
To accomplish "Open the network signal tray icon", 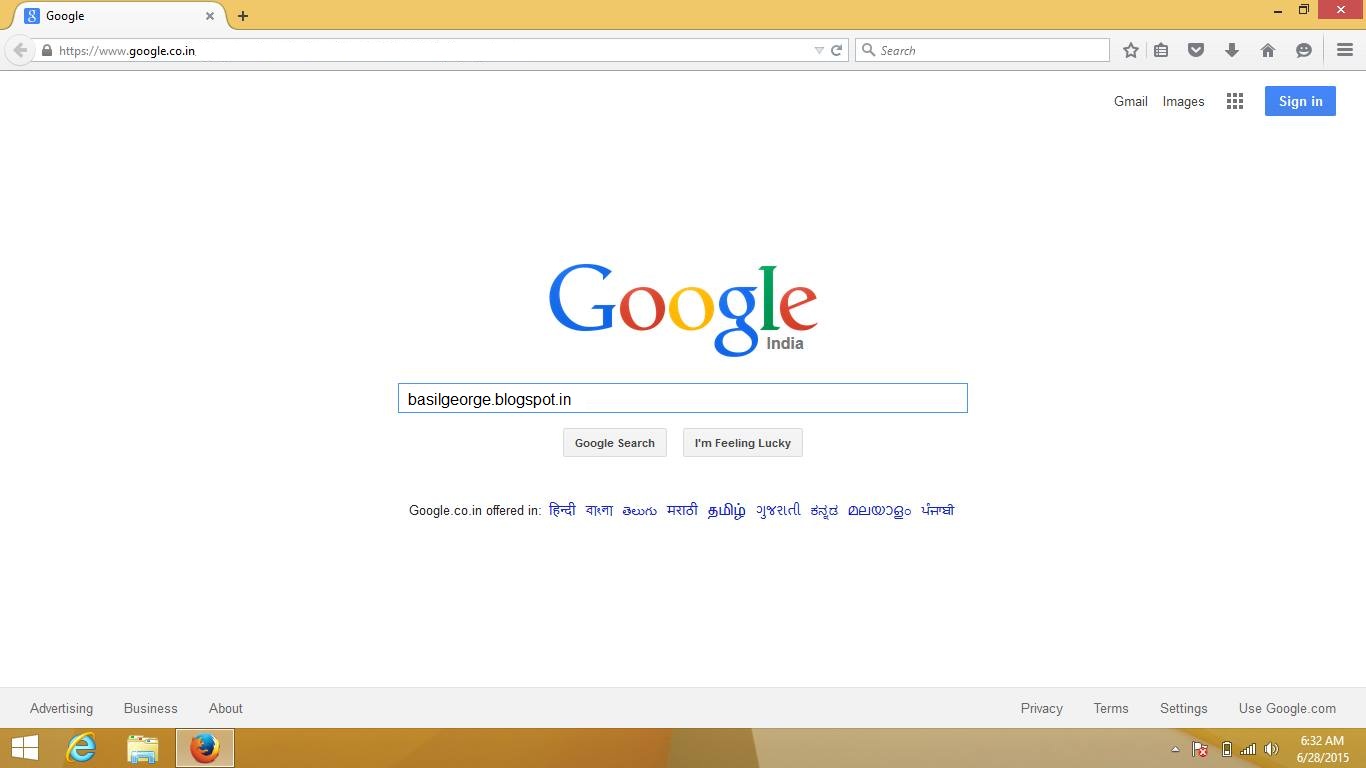I will 1248,749.
